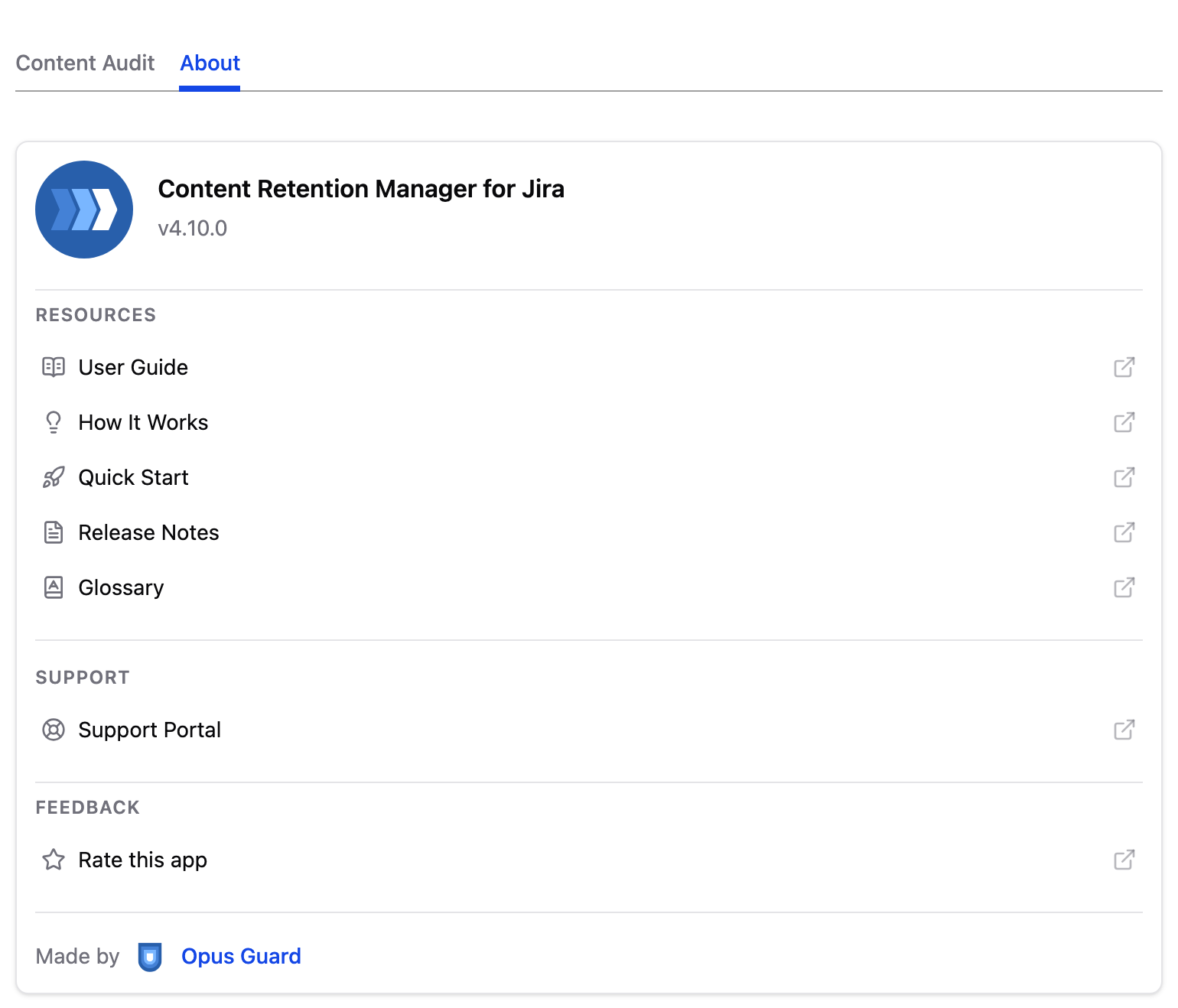
Task: Click the external link icon for User Guide
Action: (x=1124, y=367)
